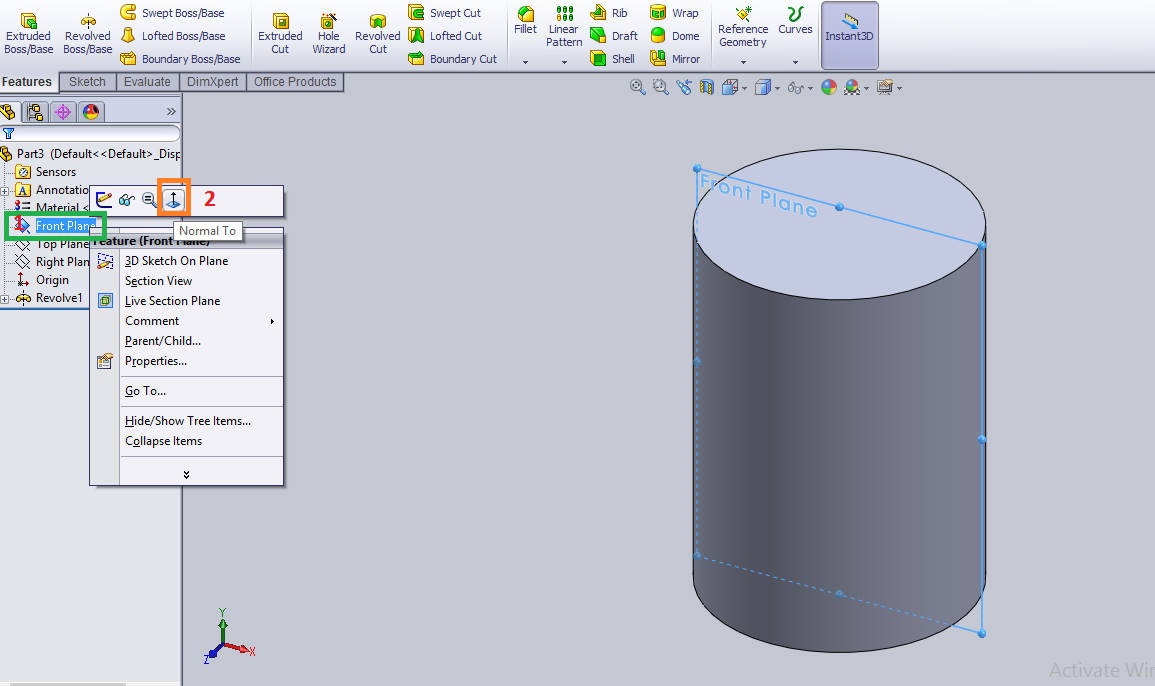Toggle Live Section Plane option
The width and height of the screenshot is (1155, 686).
click(x=170, y=300)
